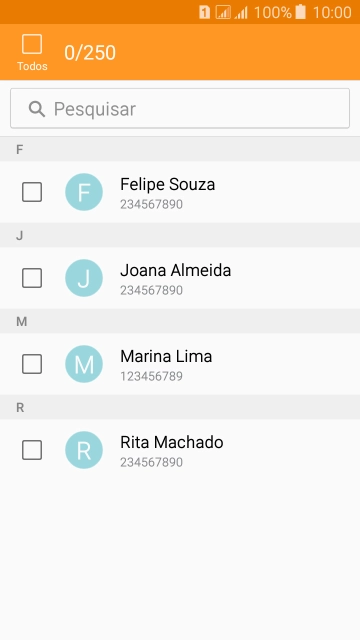
Task: Select the Rita Machado contact name
Action: tap(171, 442)
